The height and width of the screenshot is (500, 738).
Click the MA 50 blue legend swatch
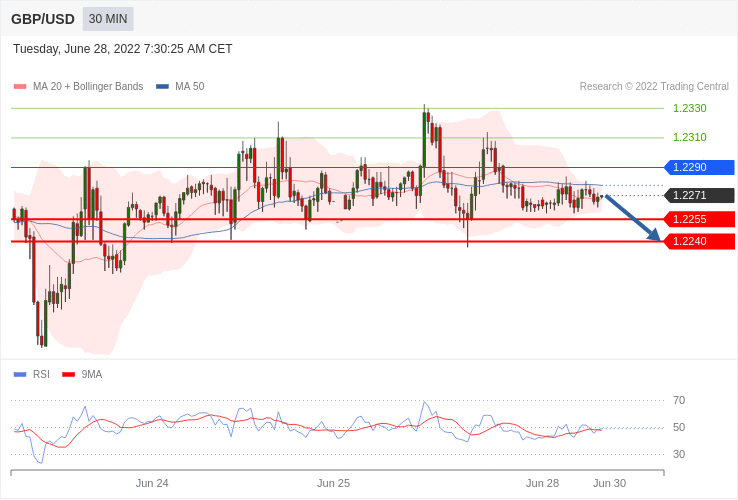(162, 87)
